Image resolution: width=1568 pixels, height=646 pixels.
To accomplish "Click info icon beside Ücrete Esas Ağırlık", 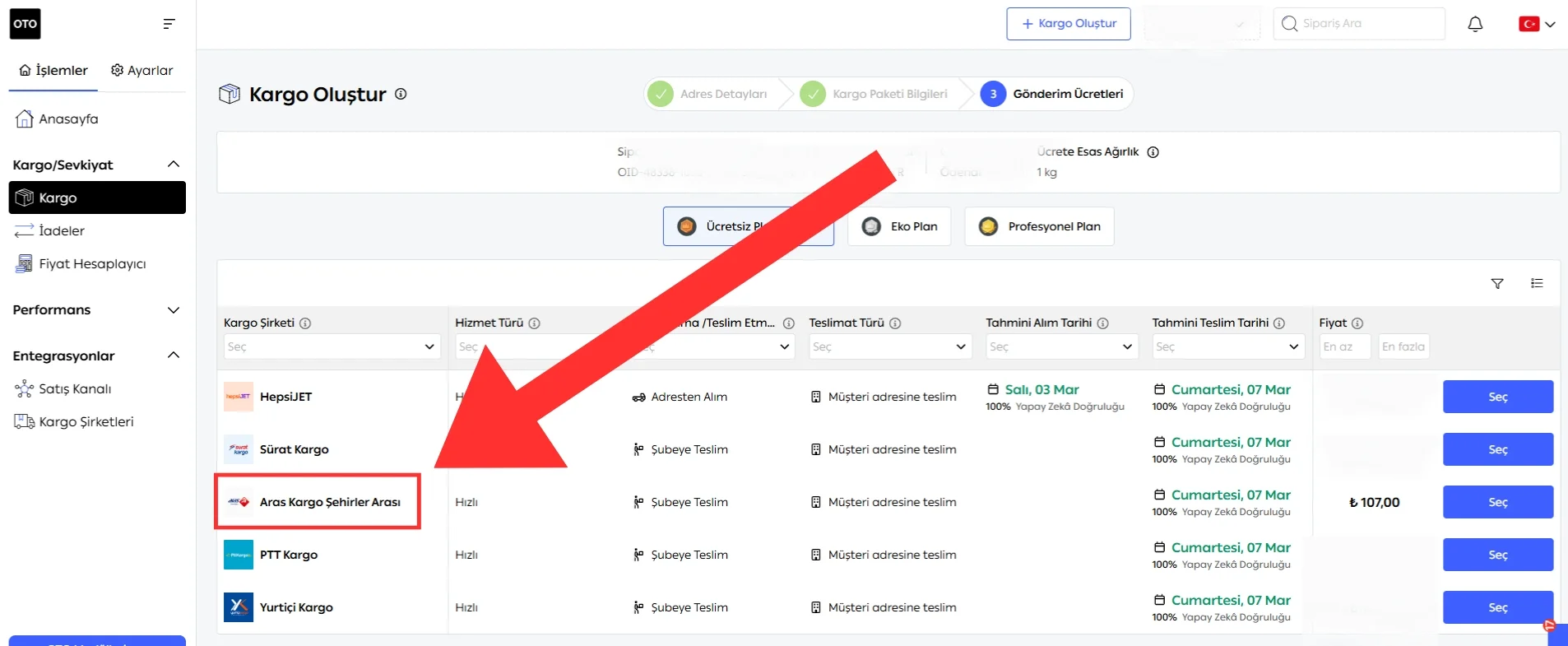I will [x=1153, y=152].
